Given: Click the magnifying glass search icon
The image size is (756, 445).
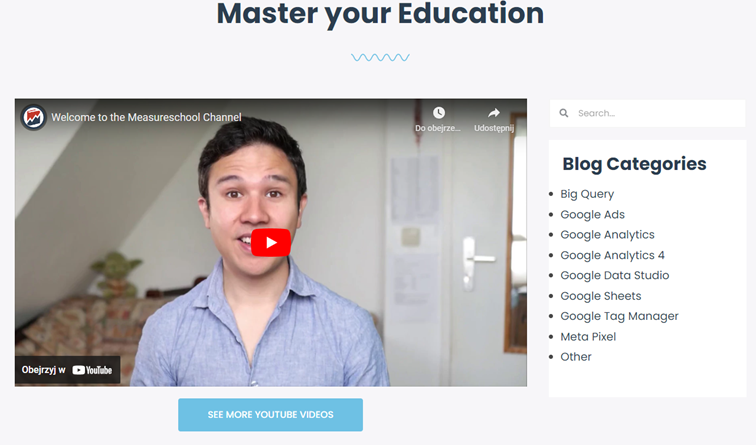Looking at the screenshot, I should point(563,113).
